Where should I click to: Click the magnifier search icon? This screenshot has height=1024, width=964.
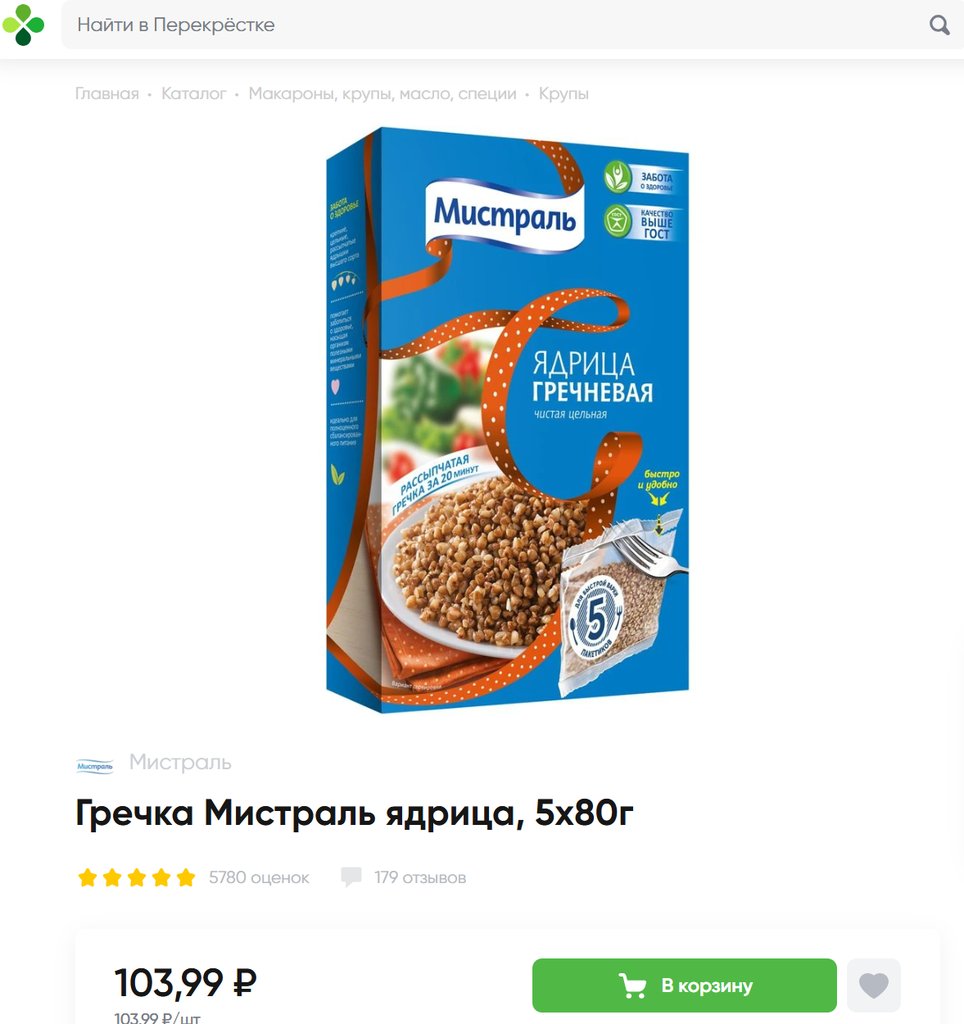pyautogui.click(x=939, y=25)
